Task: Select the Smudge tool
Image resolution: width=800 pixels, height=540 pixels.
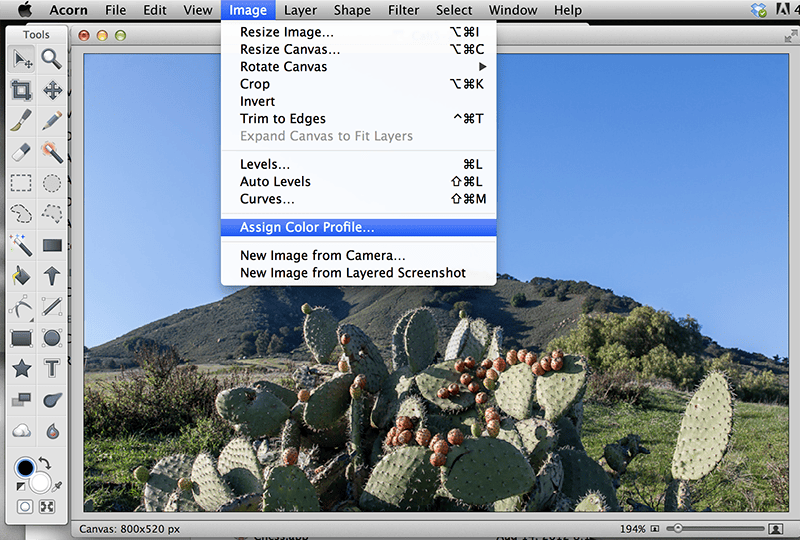Action: 52,400
